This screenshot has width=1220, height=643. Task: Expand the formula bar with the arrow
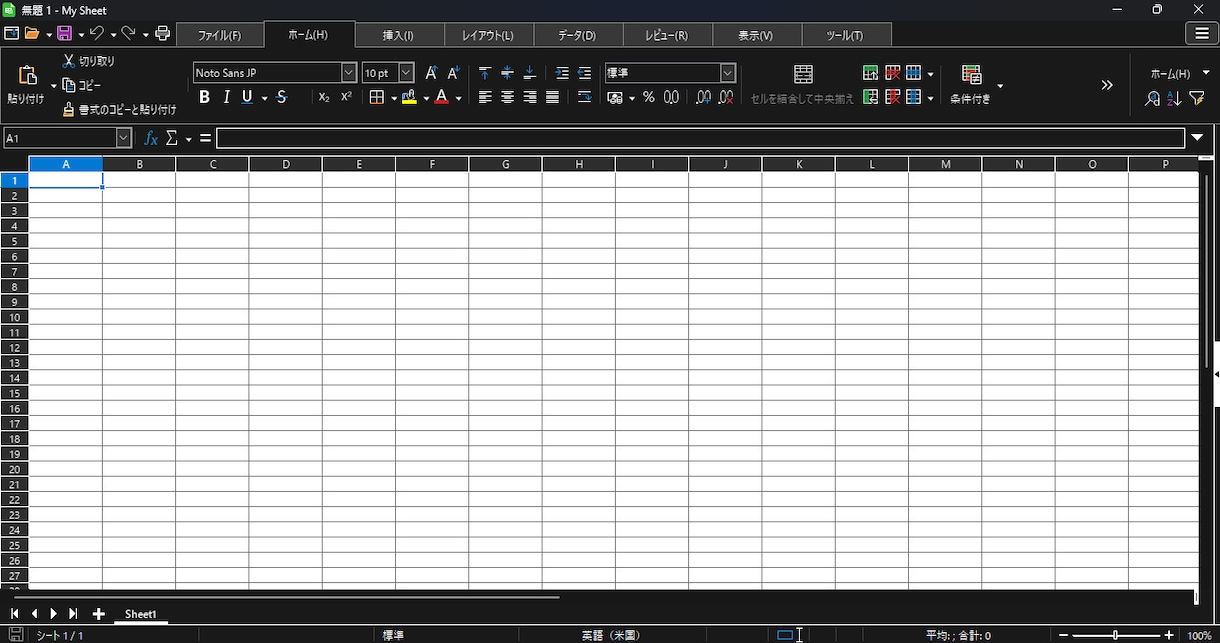[1198, 138]
